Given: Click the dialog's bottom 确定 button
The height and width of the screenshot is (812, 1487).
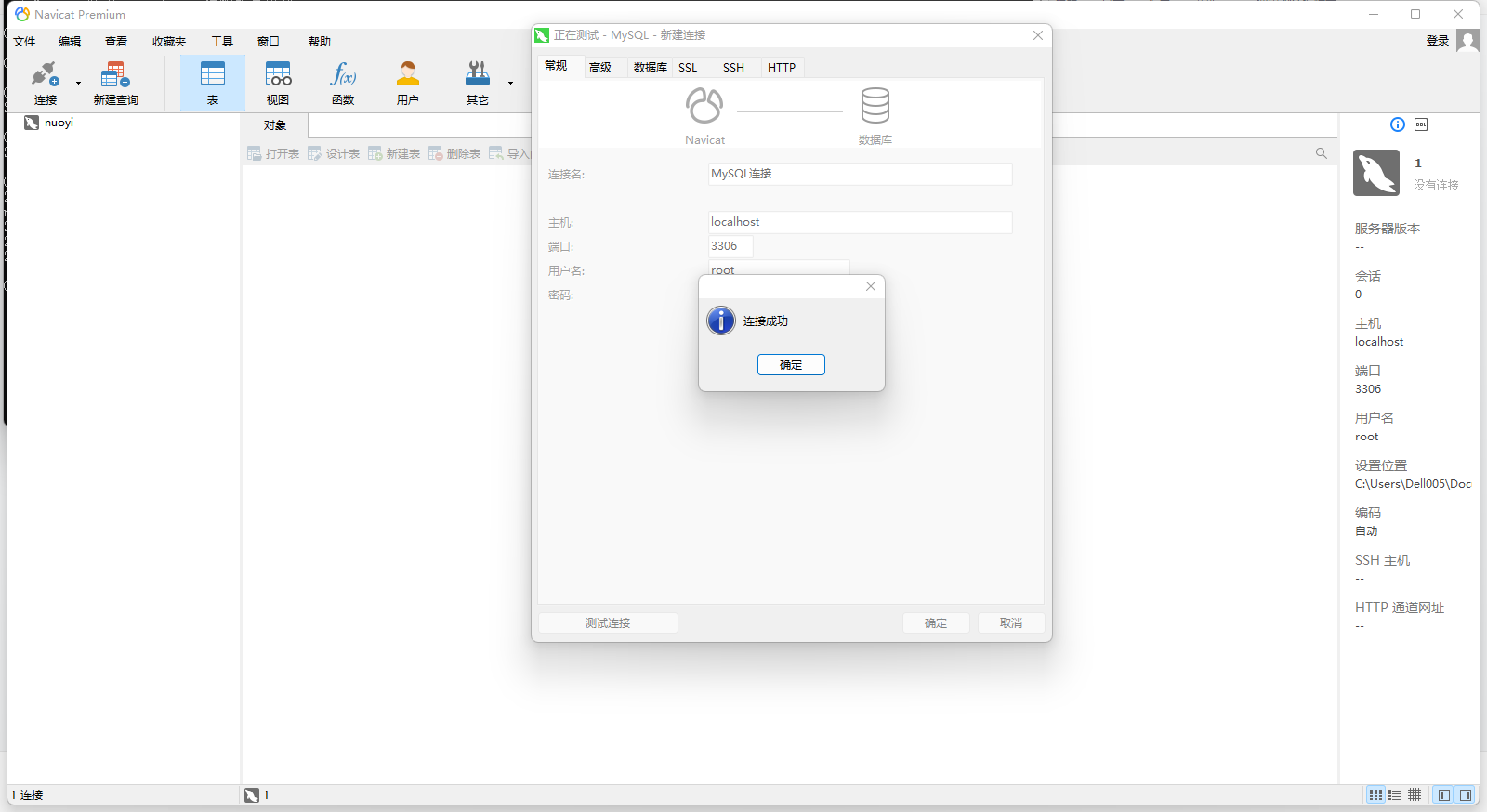Looking at the screenshot, I should coord(936,623).
